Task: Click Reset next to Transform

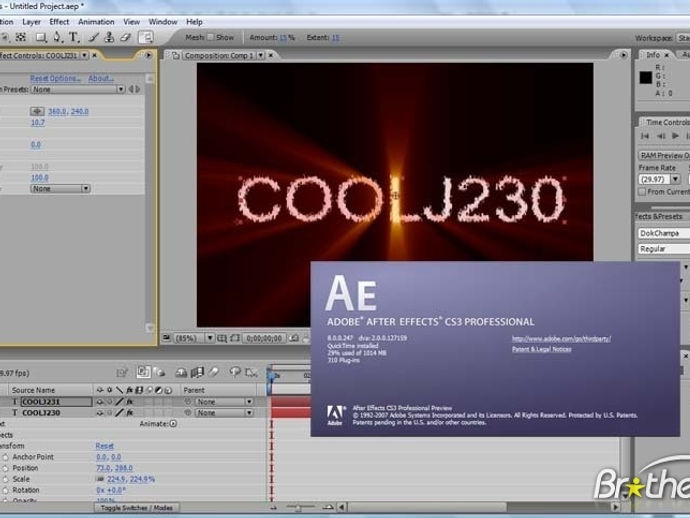Action: click(x=104, y=446)
